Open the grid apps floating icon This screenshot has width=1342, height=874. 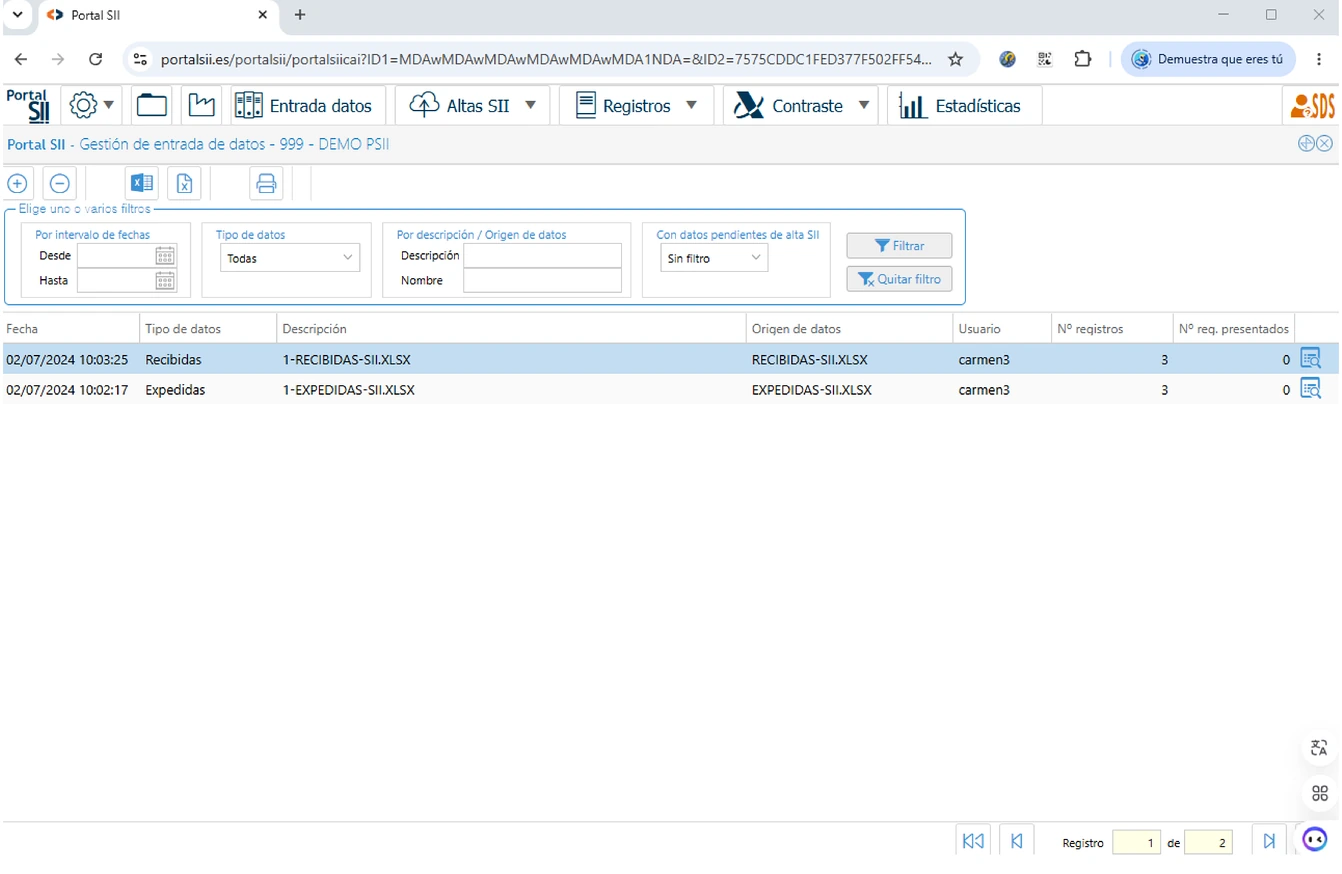click(1319, 794)
